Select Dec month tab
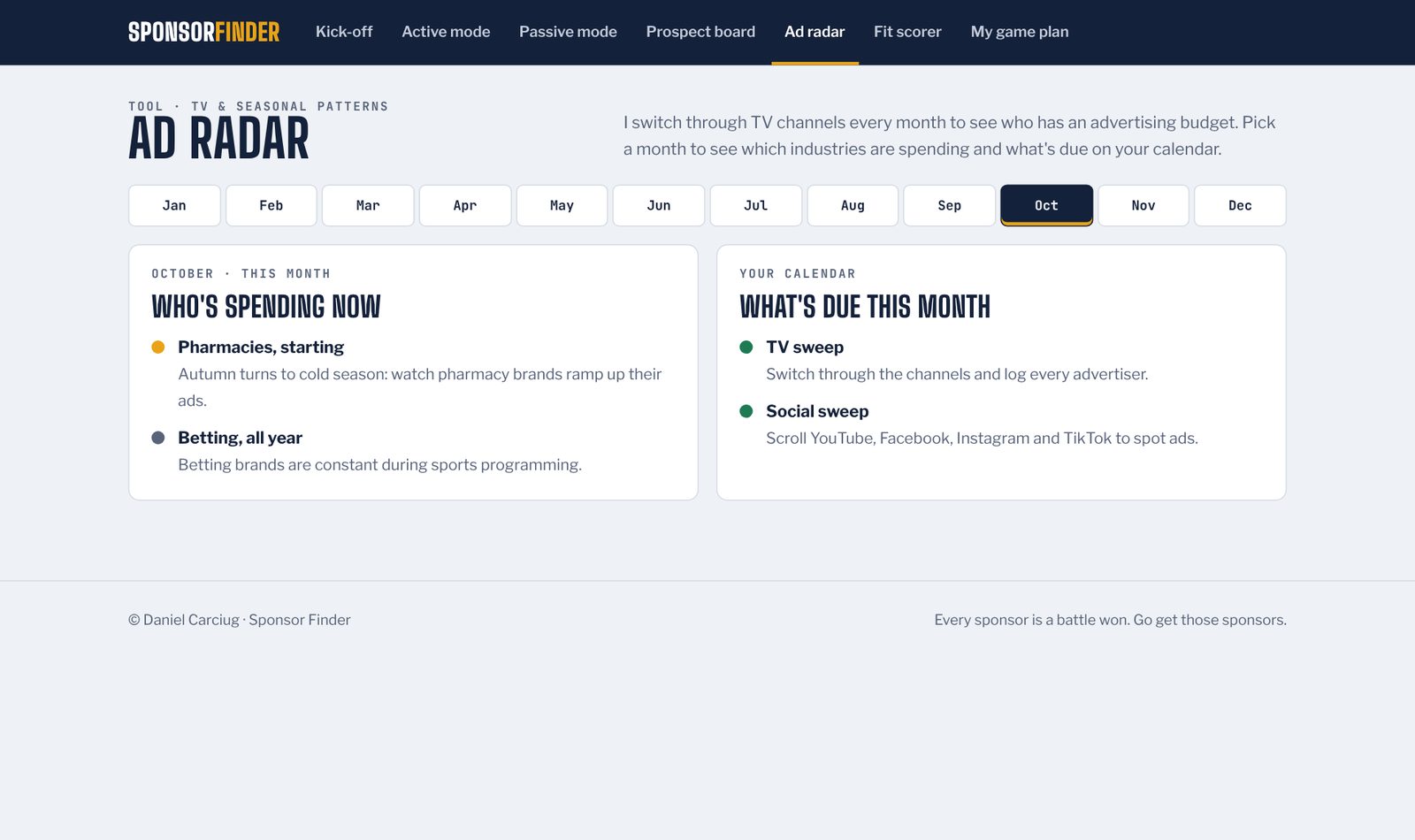 point(1240,205)
